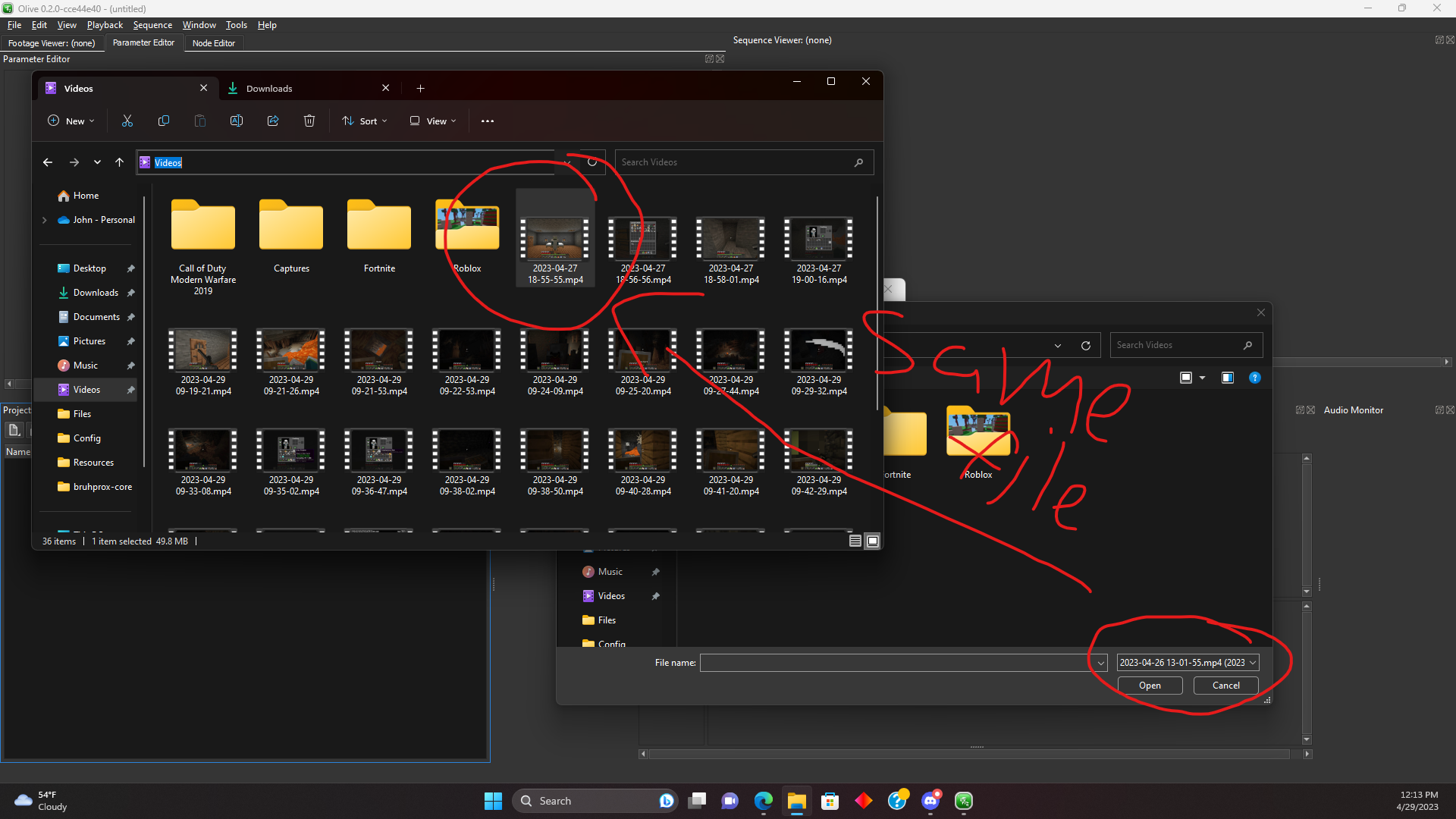Add a new Explorer tab
Viewport: 1456px width, 819px height.
pos(420,89)
